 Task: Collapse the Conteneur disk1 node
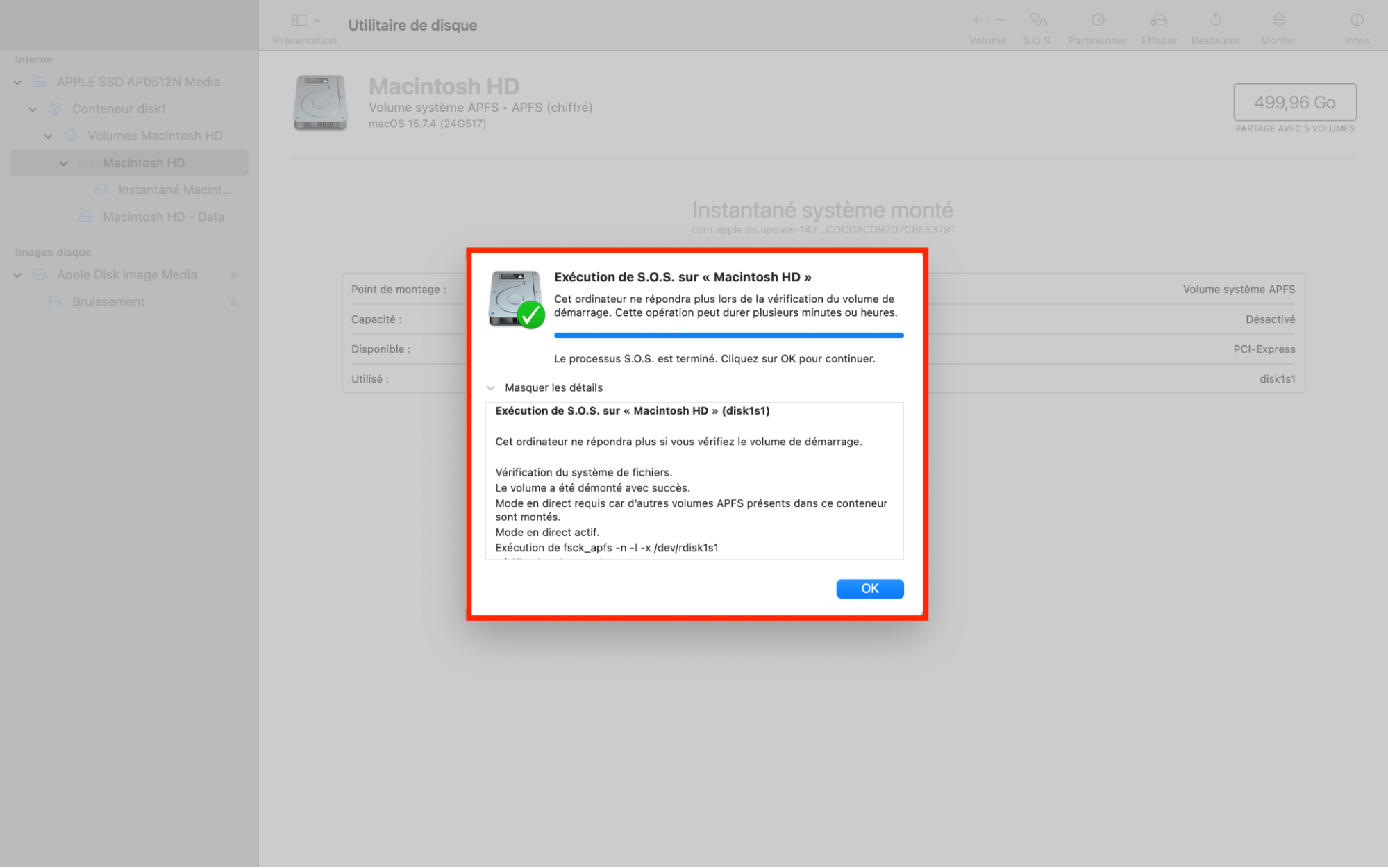point(33,109)
